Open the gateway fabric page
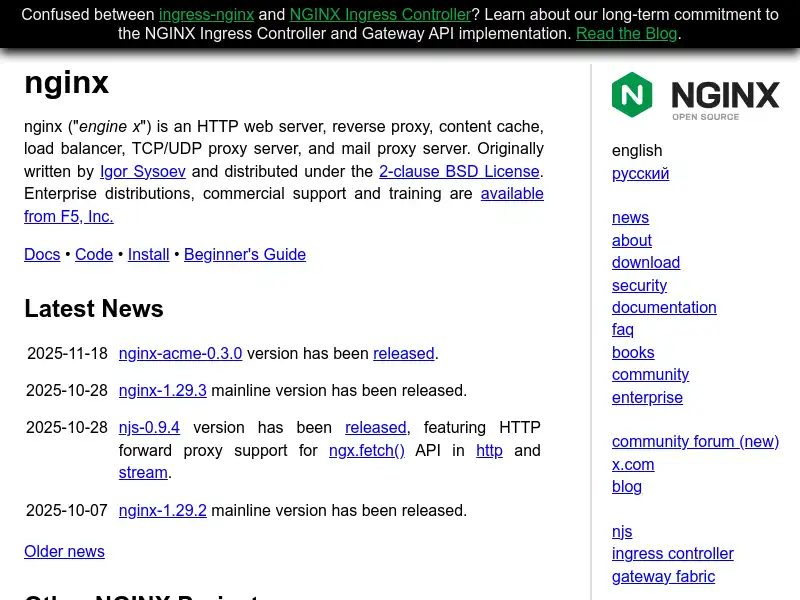Viewport: 800px width, 600px height. click(x=663, y=576)
